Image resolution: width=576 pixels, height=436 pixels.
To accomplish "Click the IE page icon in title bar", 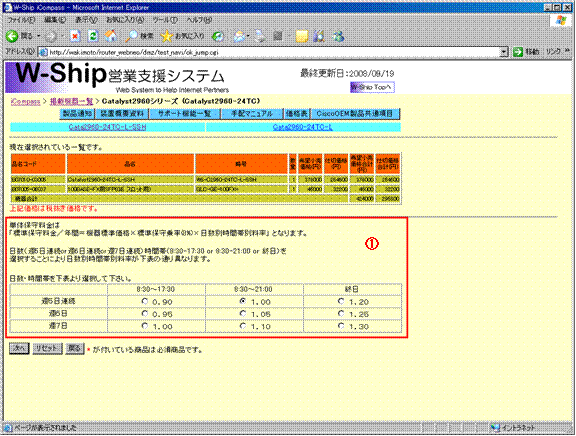I will pos(7,7).
